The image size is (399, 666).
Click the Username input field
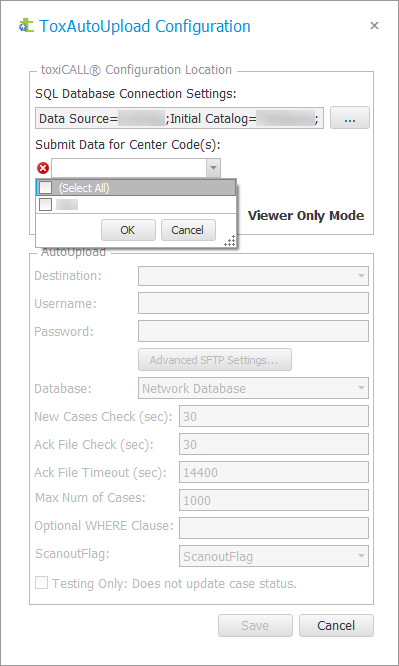tap(253, 304)
